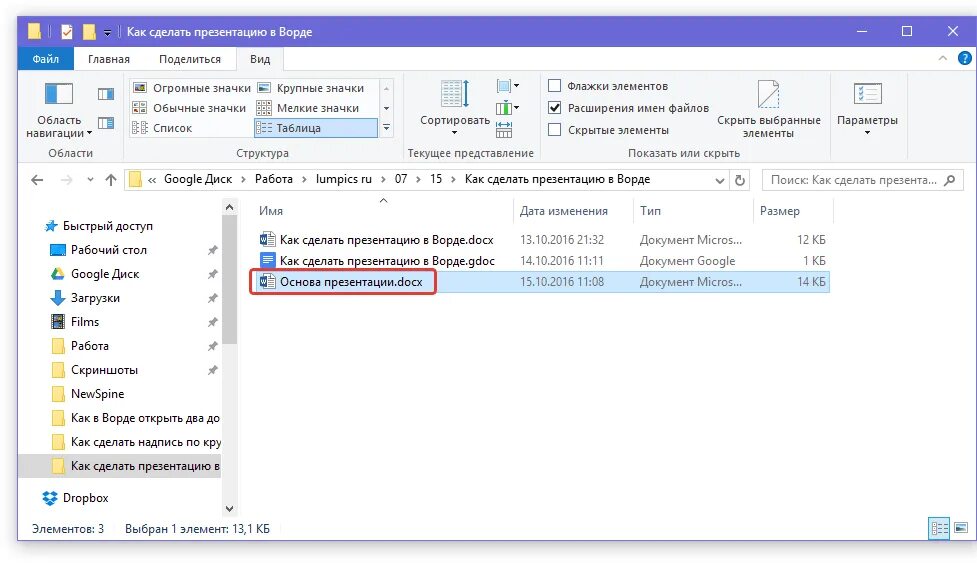977x563 pixels.
Task: Click the Help question mark icon
Action: (965, 59)
